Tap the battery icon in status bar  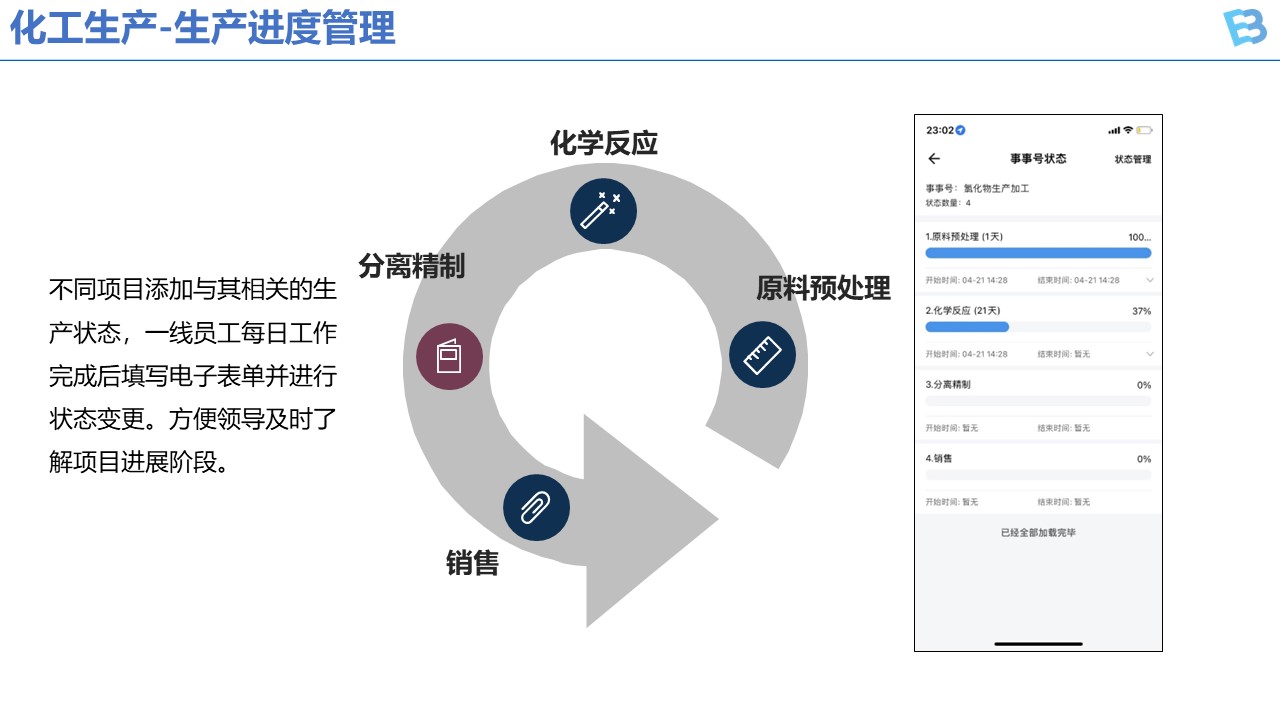pyautogui.click(x=1144, y=130)
